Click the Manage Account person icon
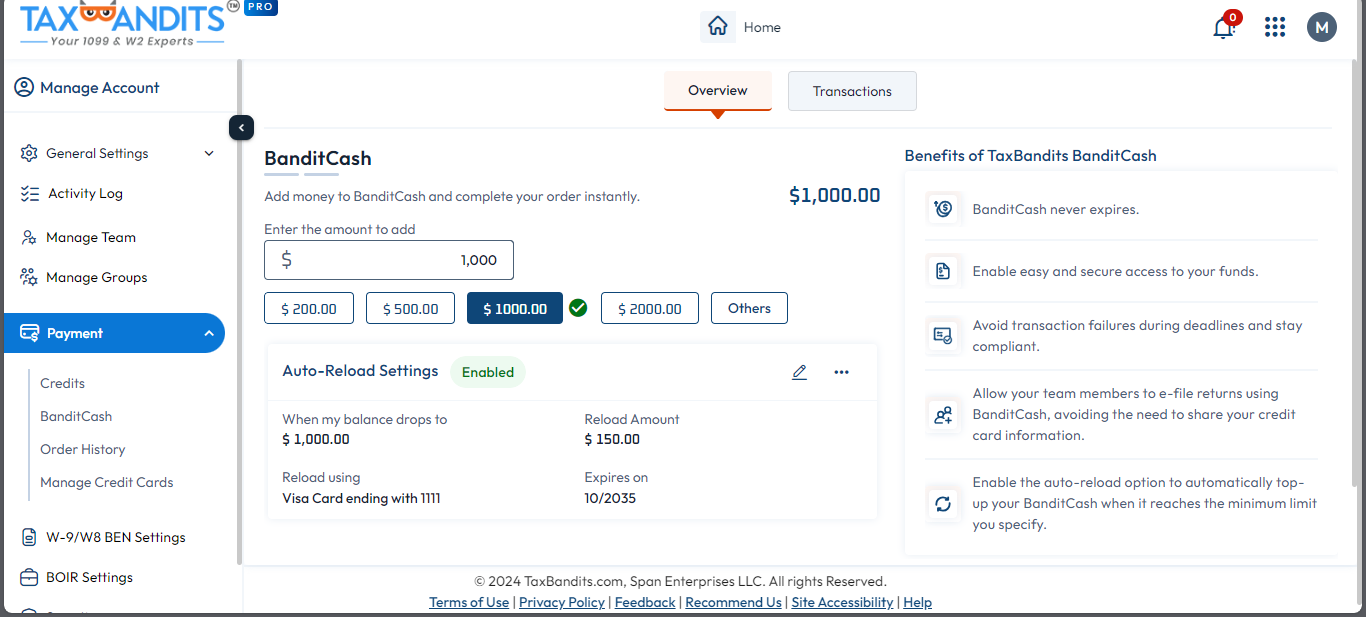1366x617 pixels. point(24,88)
